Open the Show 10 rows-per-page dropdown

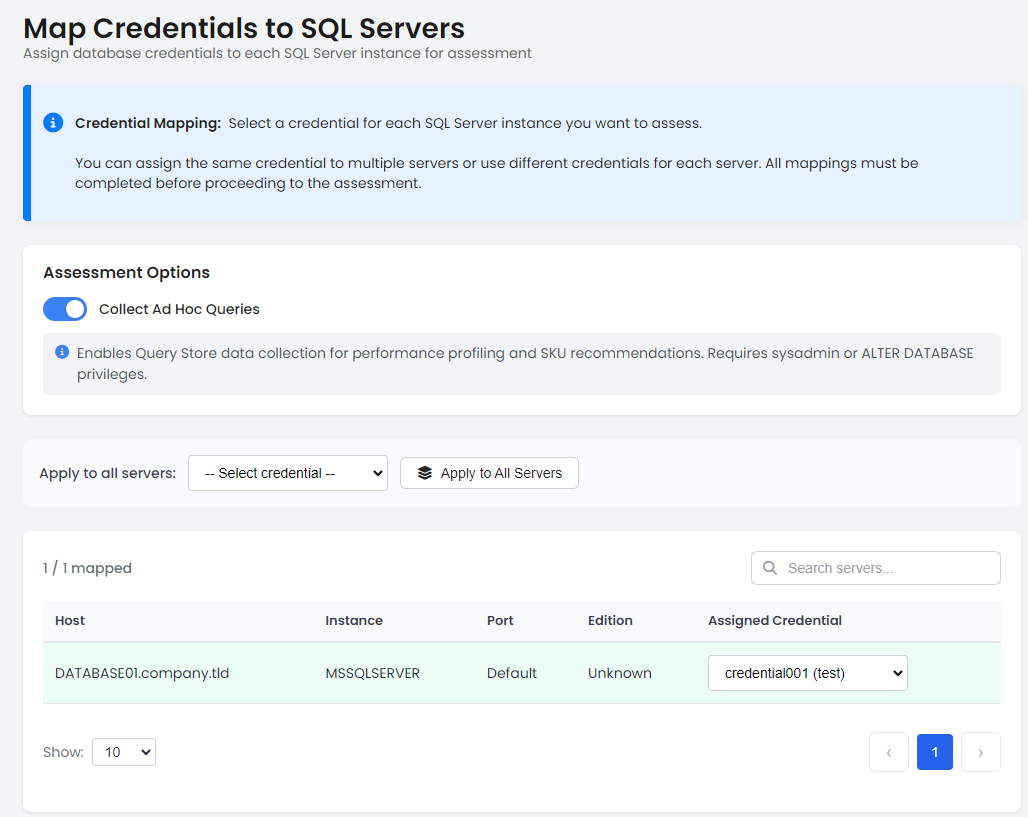click(x=124, y=752)
